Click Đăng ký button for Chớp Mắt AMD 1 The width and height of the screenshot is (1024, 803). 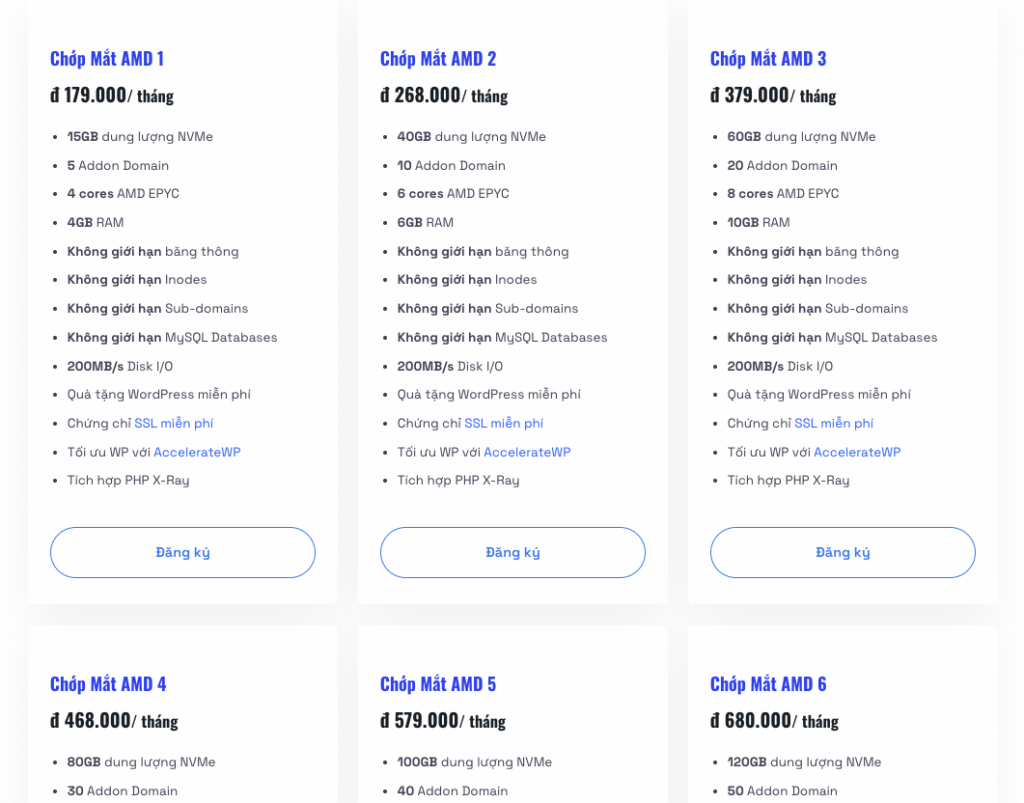click(x=182, y=552)
